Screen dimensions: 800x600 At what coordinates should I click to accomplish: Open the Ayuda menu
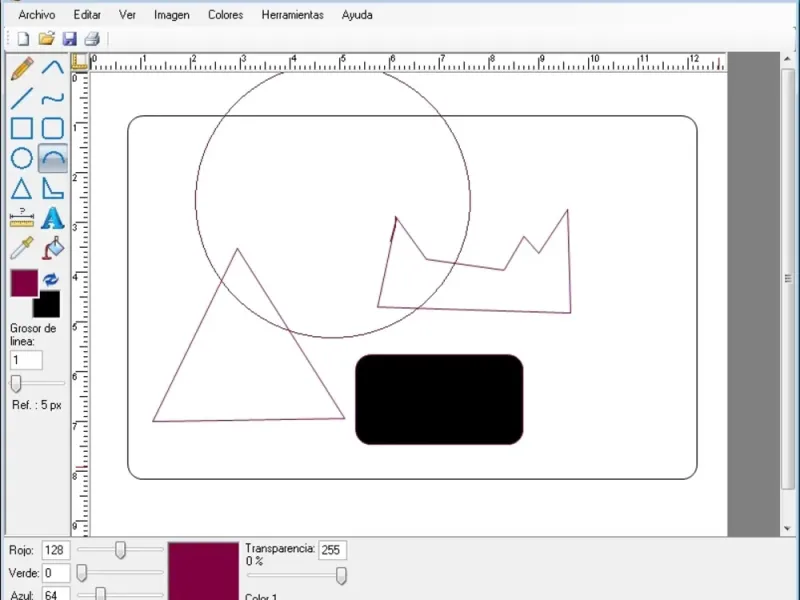[357, 15]
